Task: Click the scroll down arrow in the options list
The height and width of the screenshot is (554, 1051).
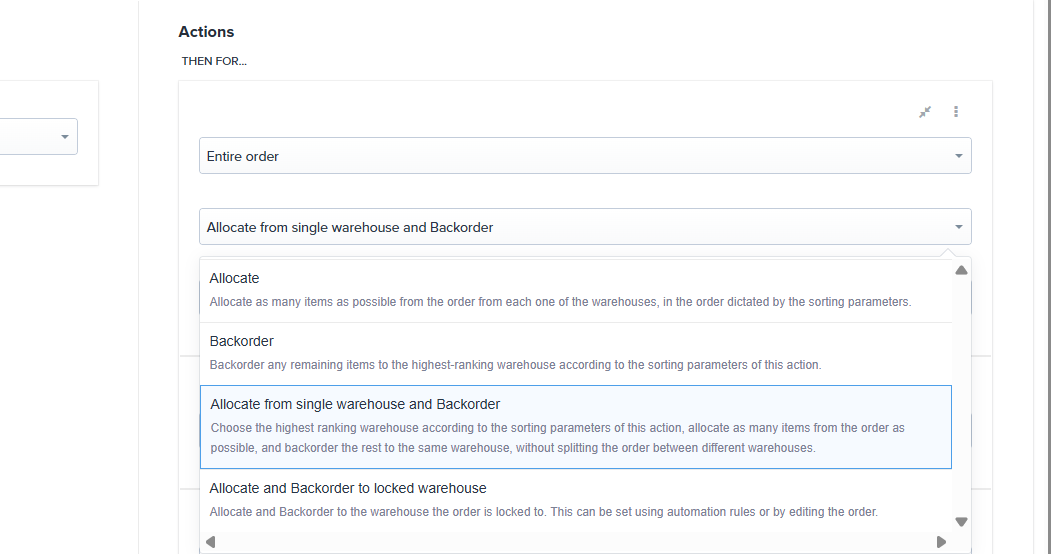Action: [961, 521]
